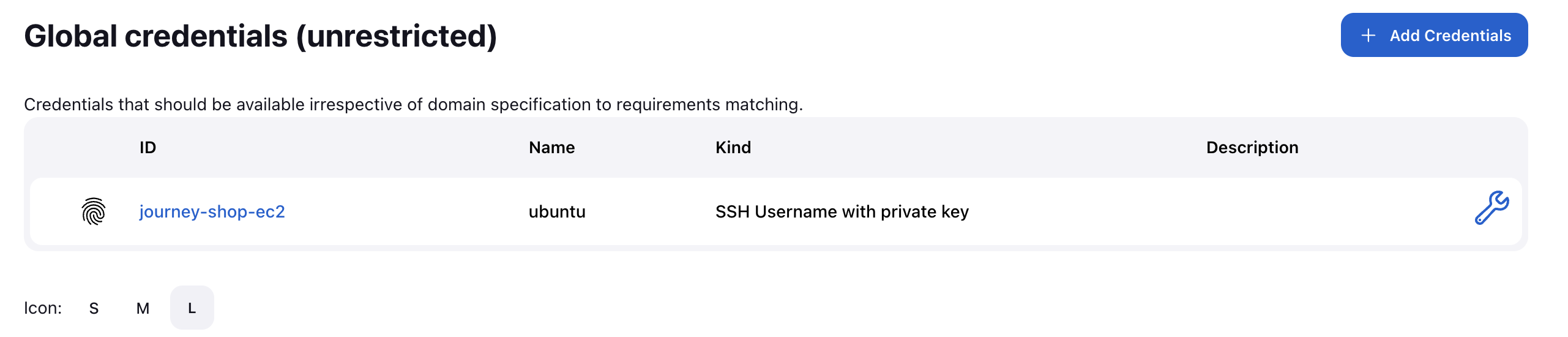
Task: Click the Description column header
Action: coord(1252,147)
